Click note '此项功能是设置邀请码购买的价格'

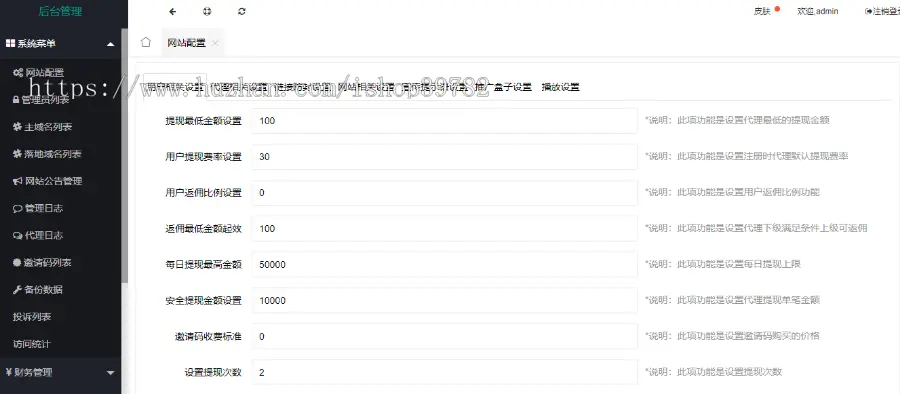coord(748,337)
